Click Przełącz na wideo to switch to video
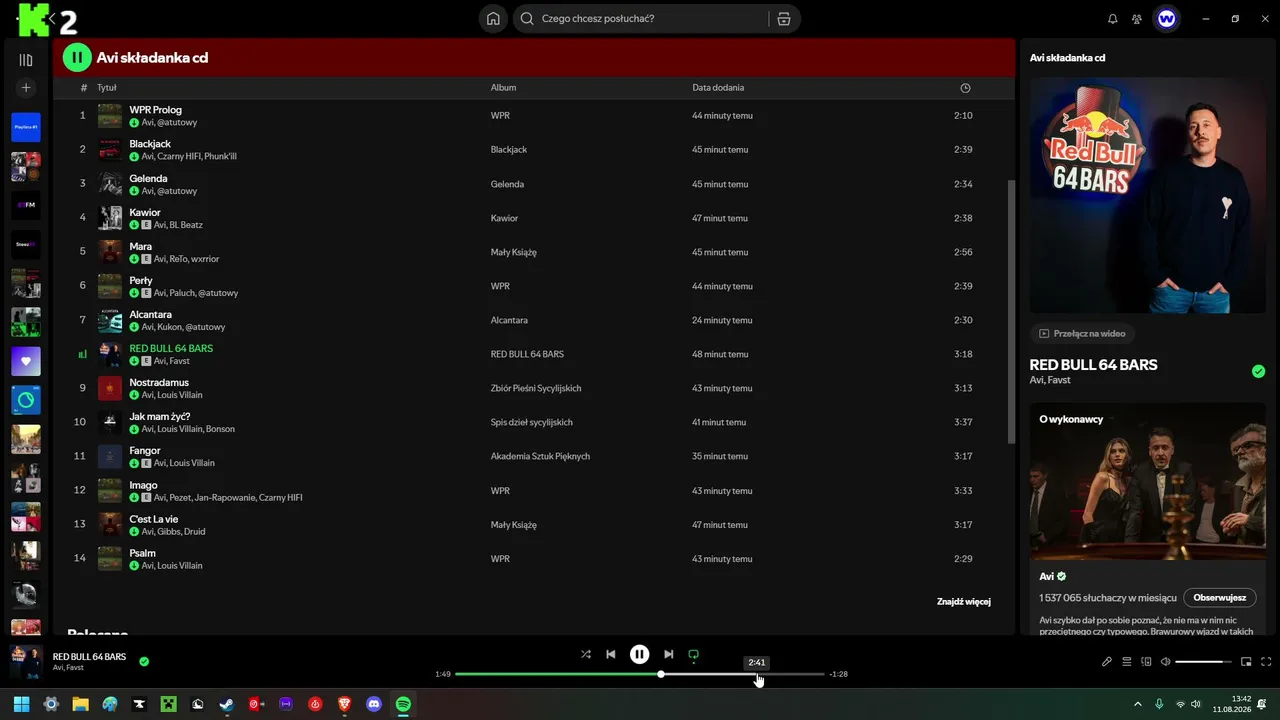Image resolution: width=1280 pixels, height=720 pixels. pyautogui.click(x=1082, y=333)
